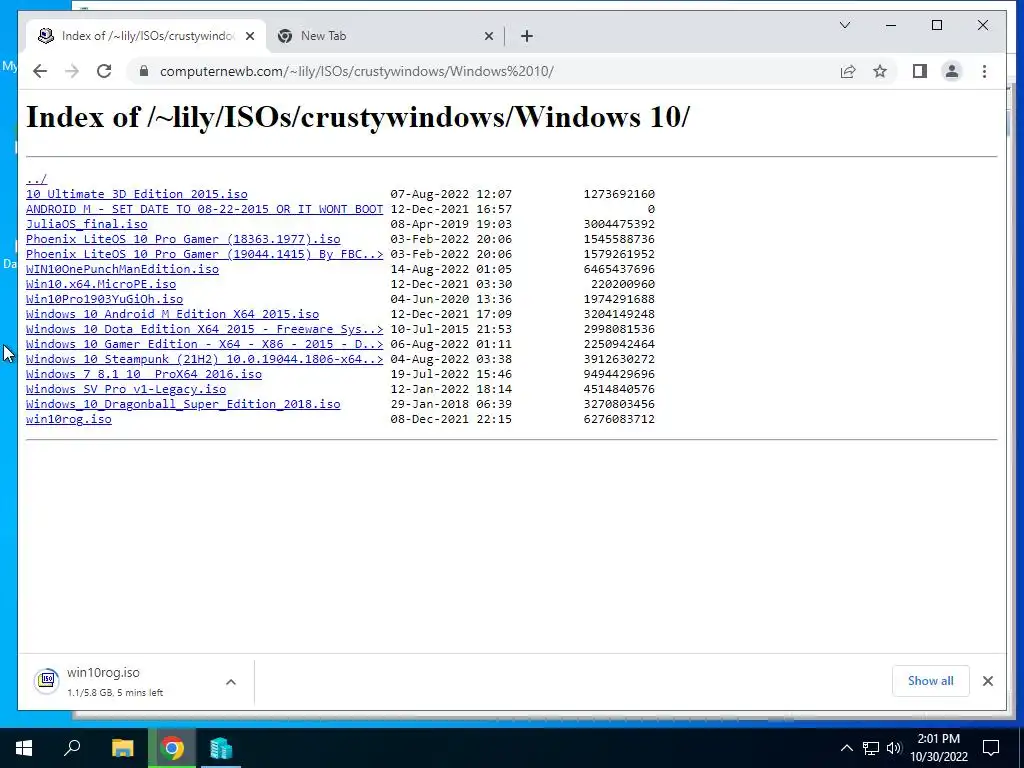Open taskbar Search magnifier

pos(72,748)
